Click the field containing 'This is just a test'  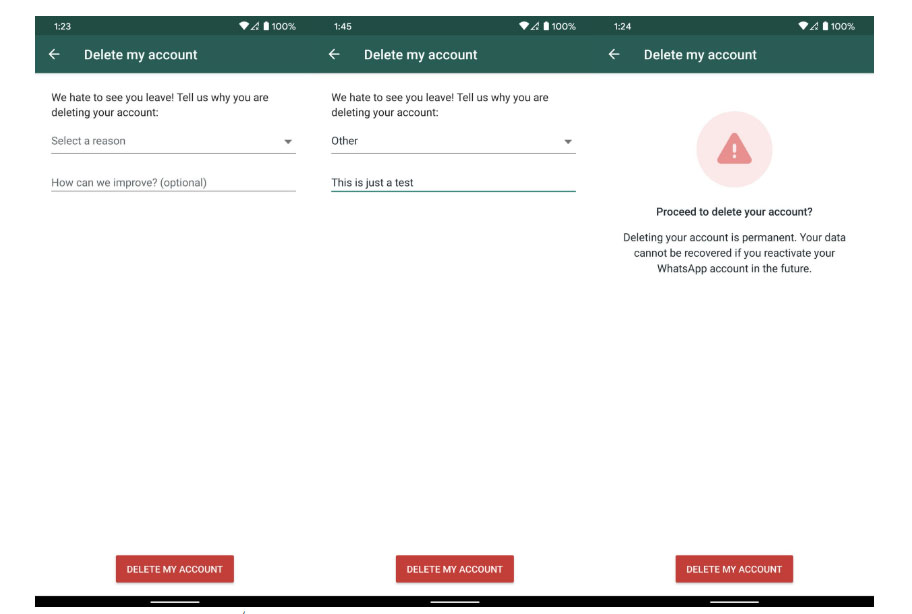point(453,183)
